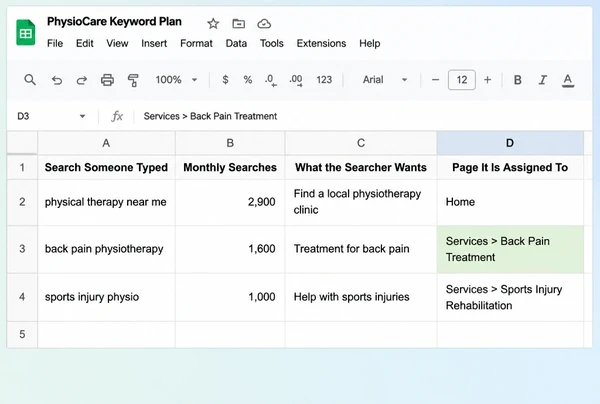Viewport: 600px width, 404px height.
Task: Click the 'Monthly Searches' header cell
Action: tap(230, 167)
